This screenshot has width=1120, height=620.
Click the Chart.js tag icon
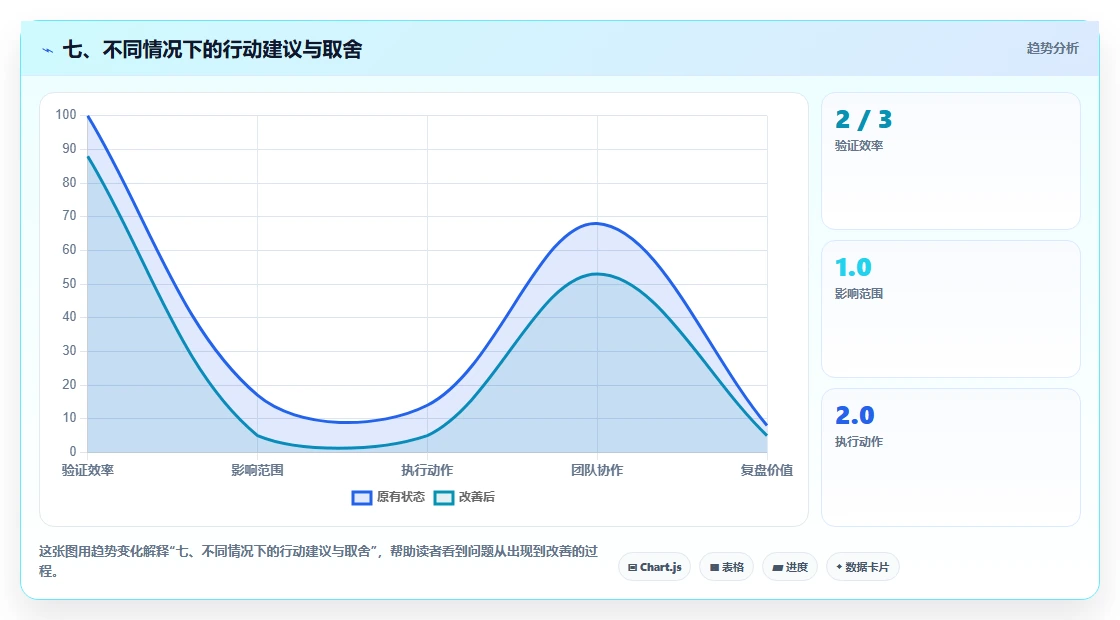click(x=632, y=568)
